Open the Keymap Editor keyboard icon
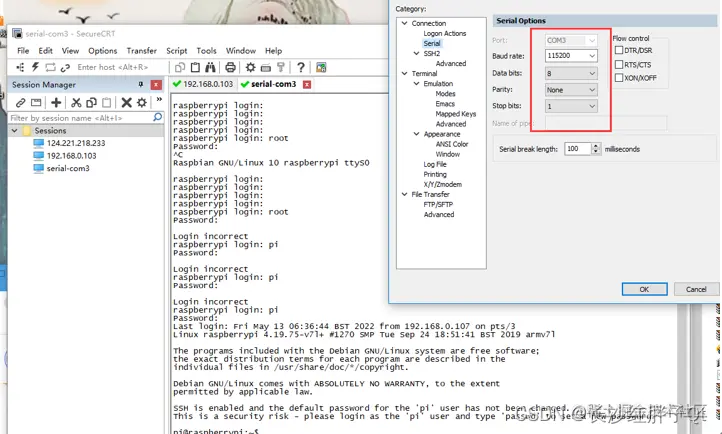Viewport: 722px width, 434px height. tap(266, 68)
